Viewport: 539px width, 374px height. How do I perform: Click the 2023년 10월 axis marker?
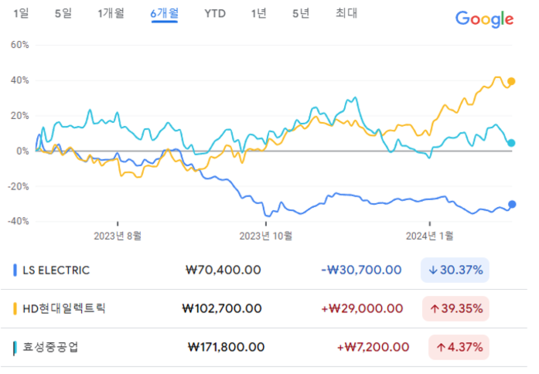click(266, 236)
